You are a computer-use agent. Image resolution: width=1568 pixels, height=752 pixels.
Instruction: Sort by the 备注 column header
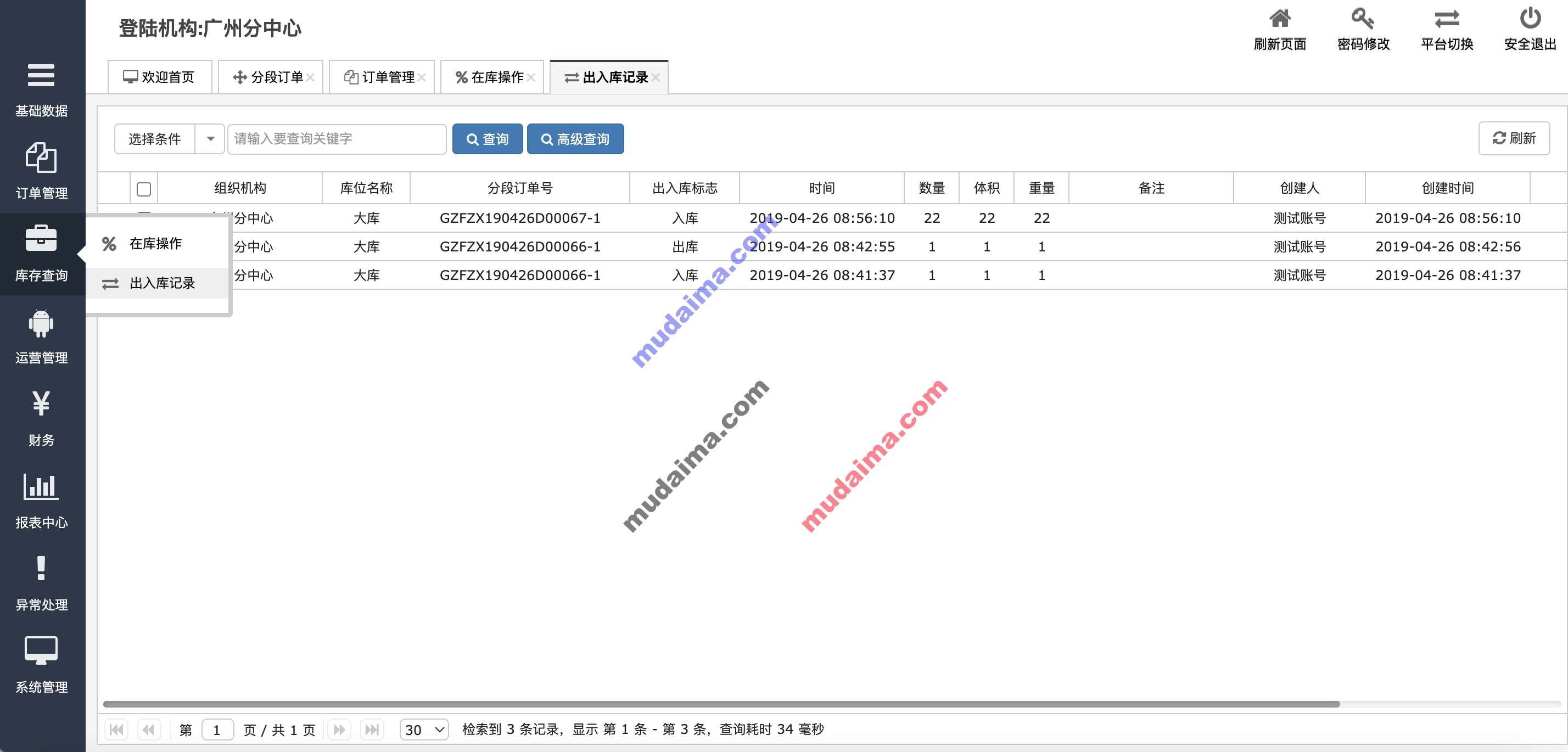coord(1151,188)
